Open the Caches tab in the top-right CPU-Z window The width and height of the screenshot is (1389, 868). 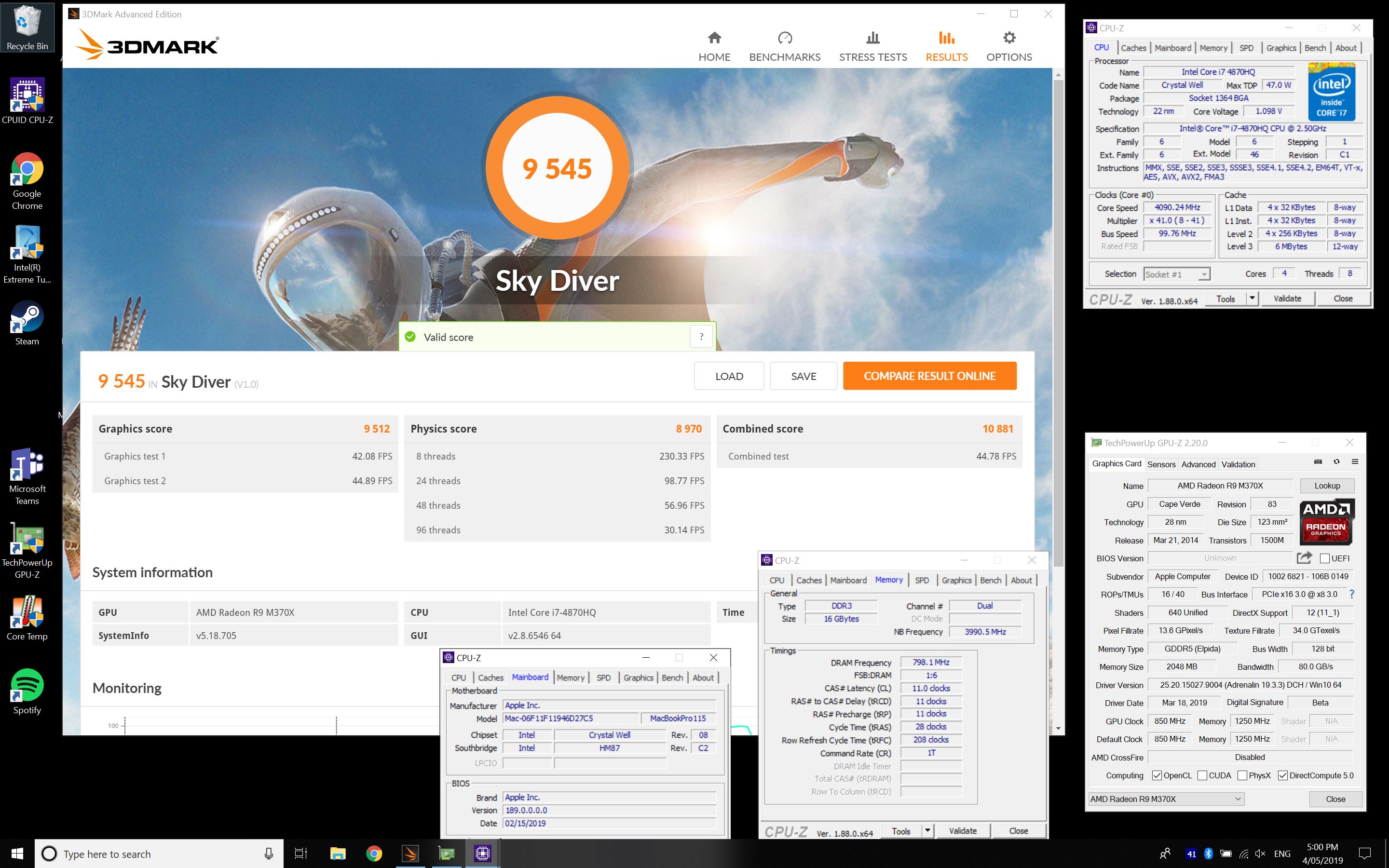pos(1133,48)
